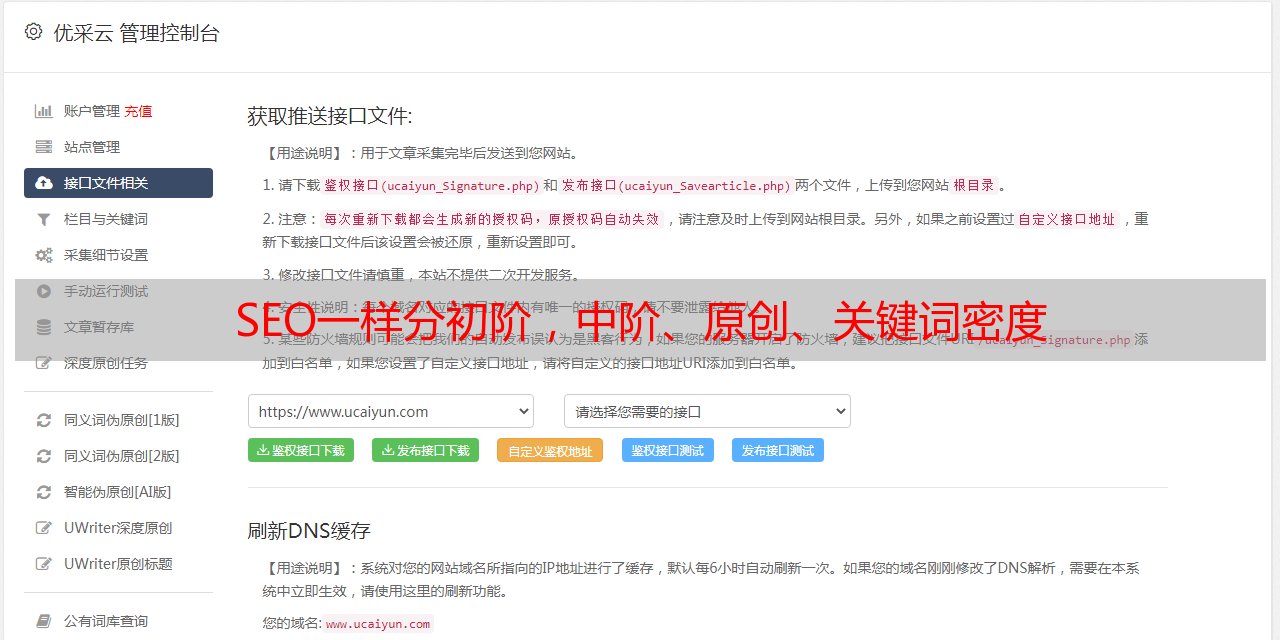The image size is (1280, 640).
Task: Open 手动运行测试 in the sidebar
Action: 106,291
